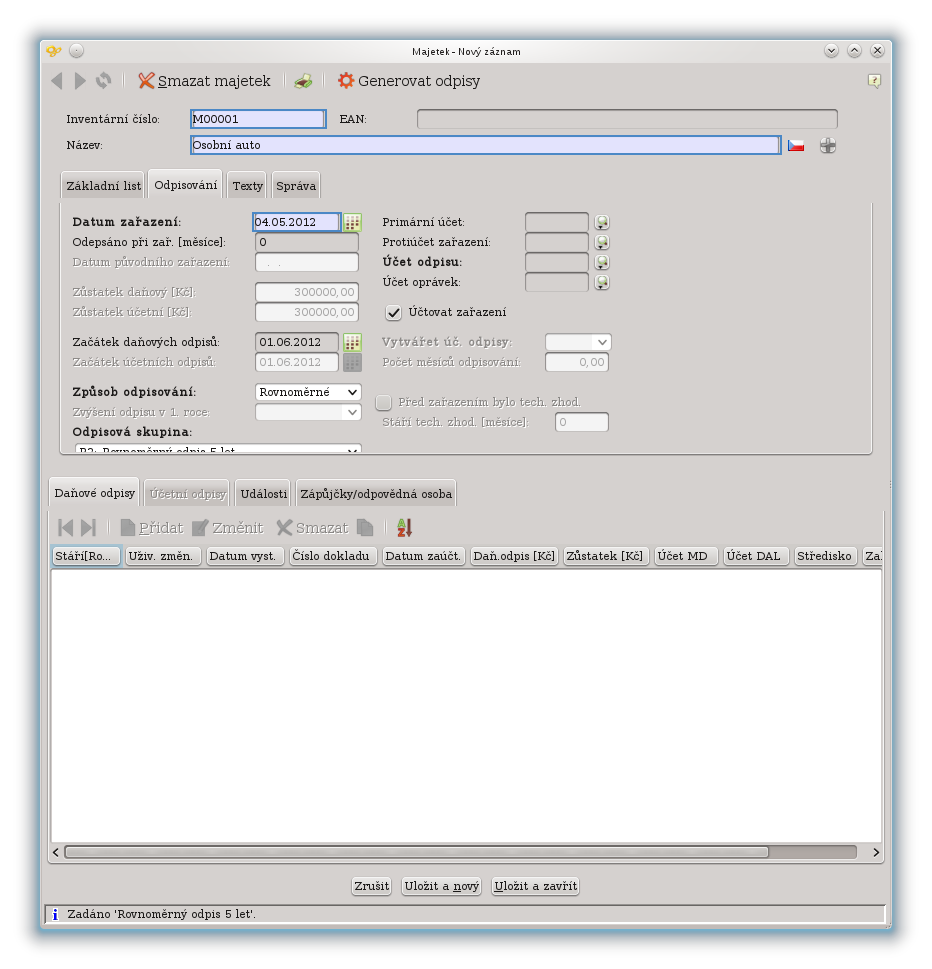The height and width of the screenshot is (969, 932).
Task: Click the A-Z sort icon
Action: coord(405,528)
